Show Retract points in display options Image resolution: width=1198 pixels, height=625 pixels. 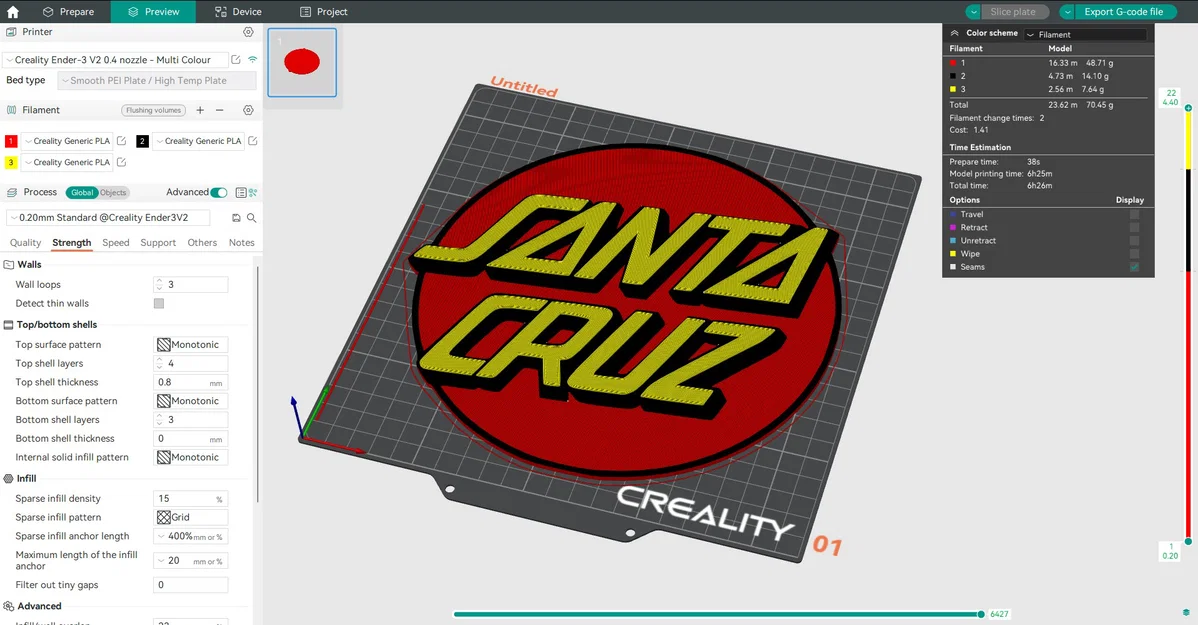[x=1135, y=228]
